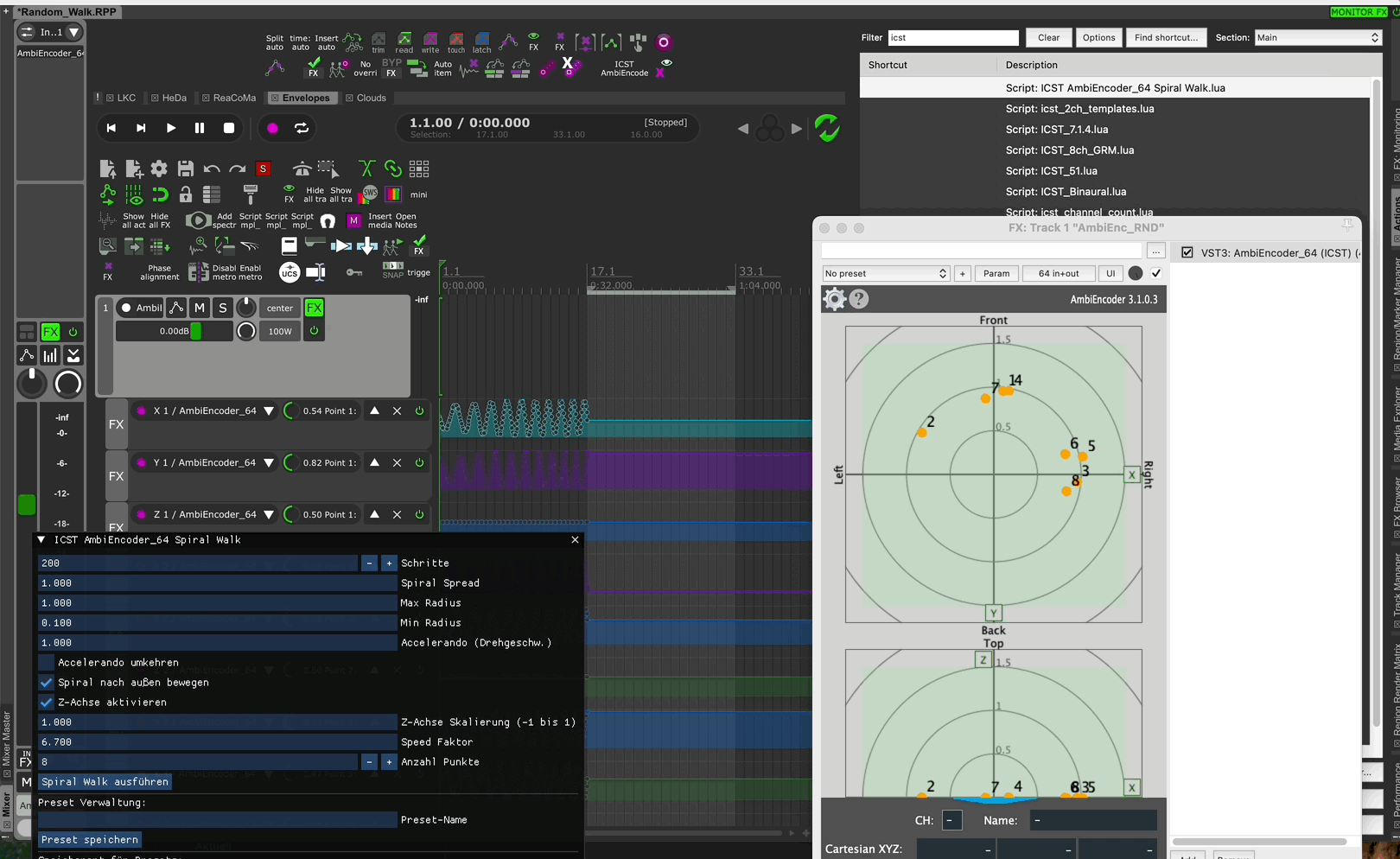Viewport: 1400px width, 859px height.
Task: Click the ICST AmbiEncode toolbar button
Action: tap(625, 68)
